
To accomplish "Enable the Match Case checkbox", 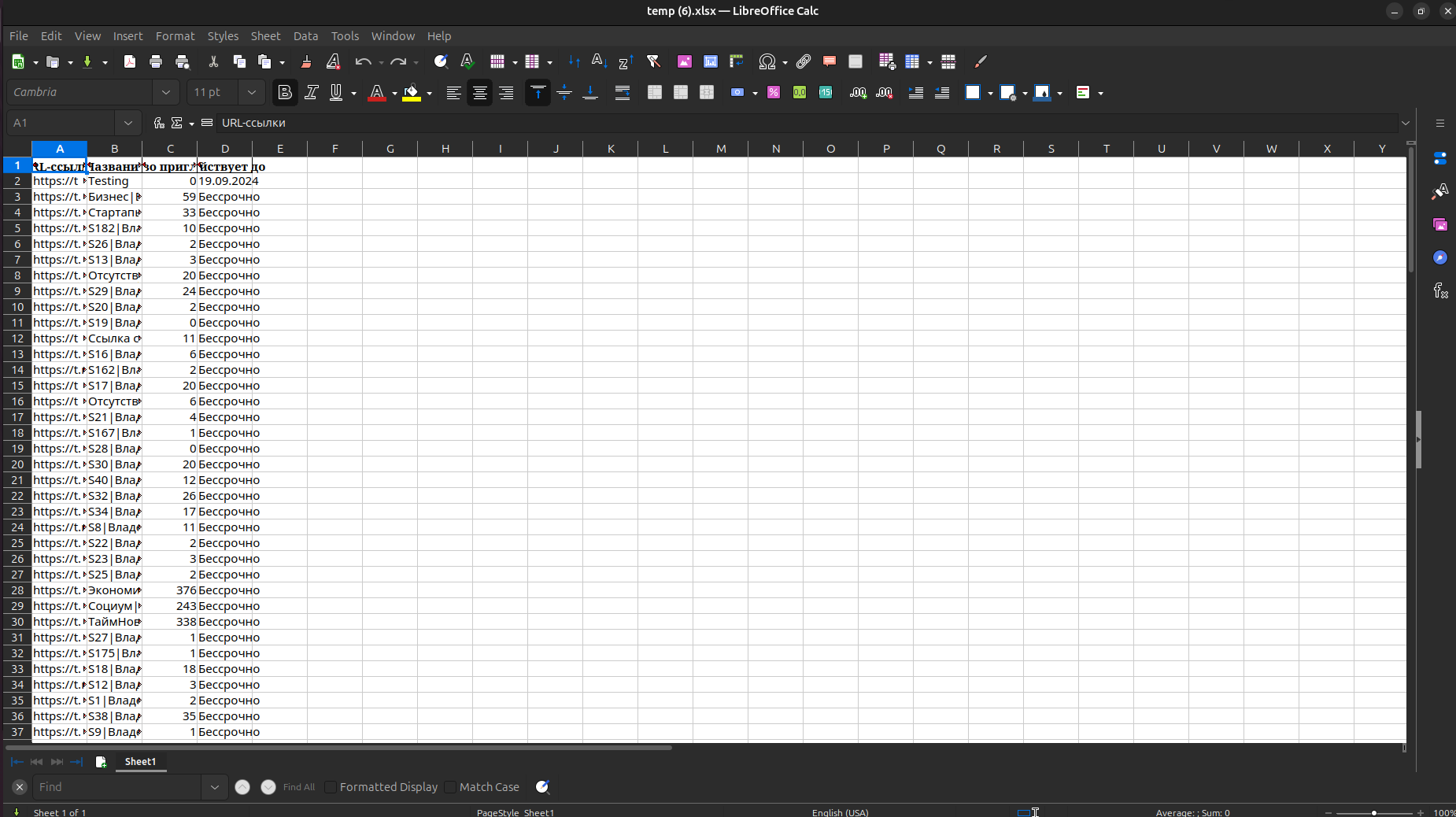I will [450, 787].
